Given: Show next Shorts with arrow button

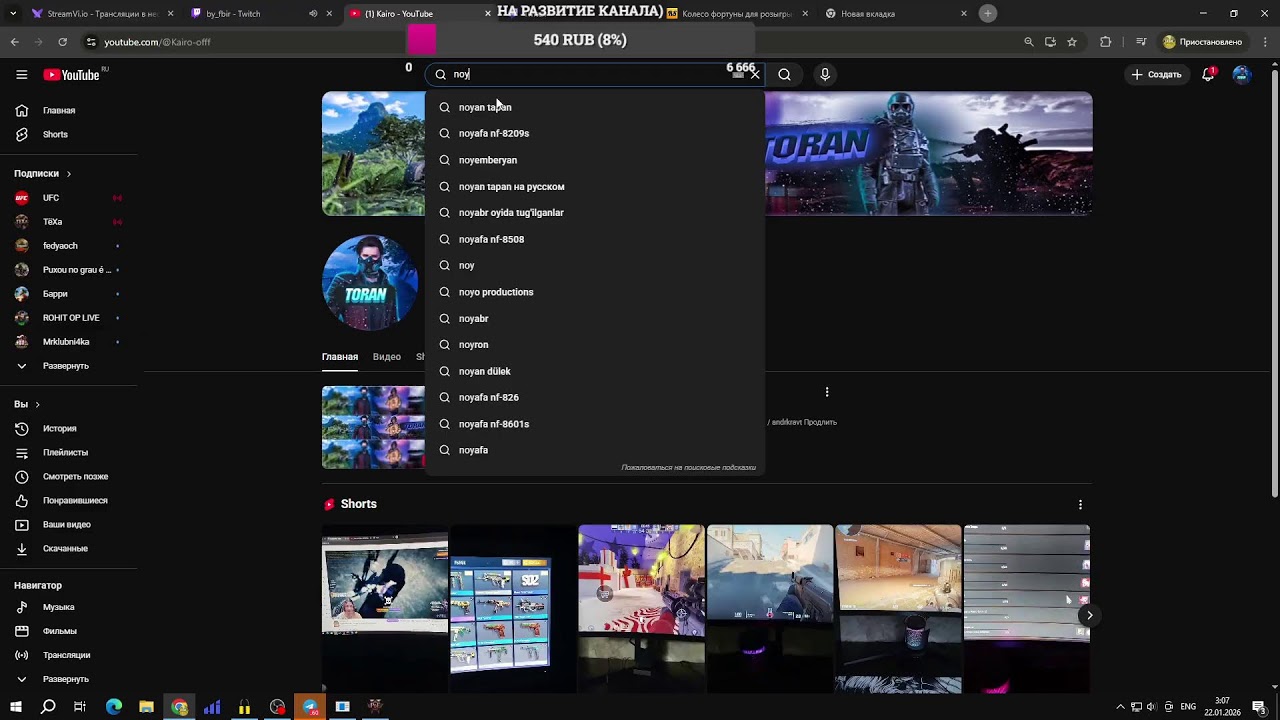Looking at the screenshot, I should click(x=1089, y=615).
